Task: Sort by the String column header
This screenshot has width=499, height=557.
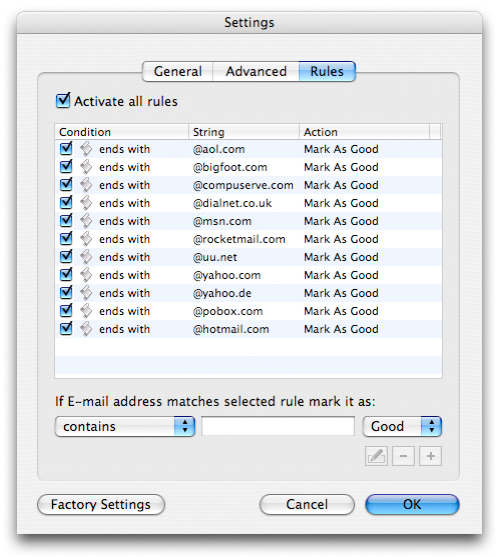Action: tap(244, 132)
